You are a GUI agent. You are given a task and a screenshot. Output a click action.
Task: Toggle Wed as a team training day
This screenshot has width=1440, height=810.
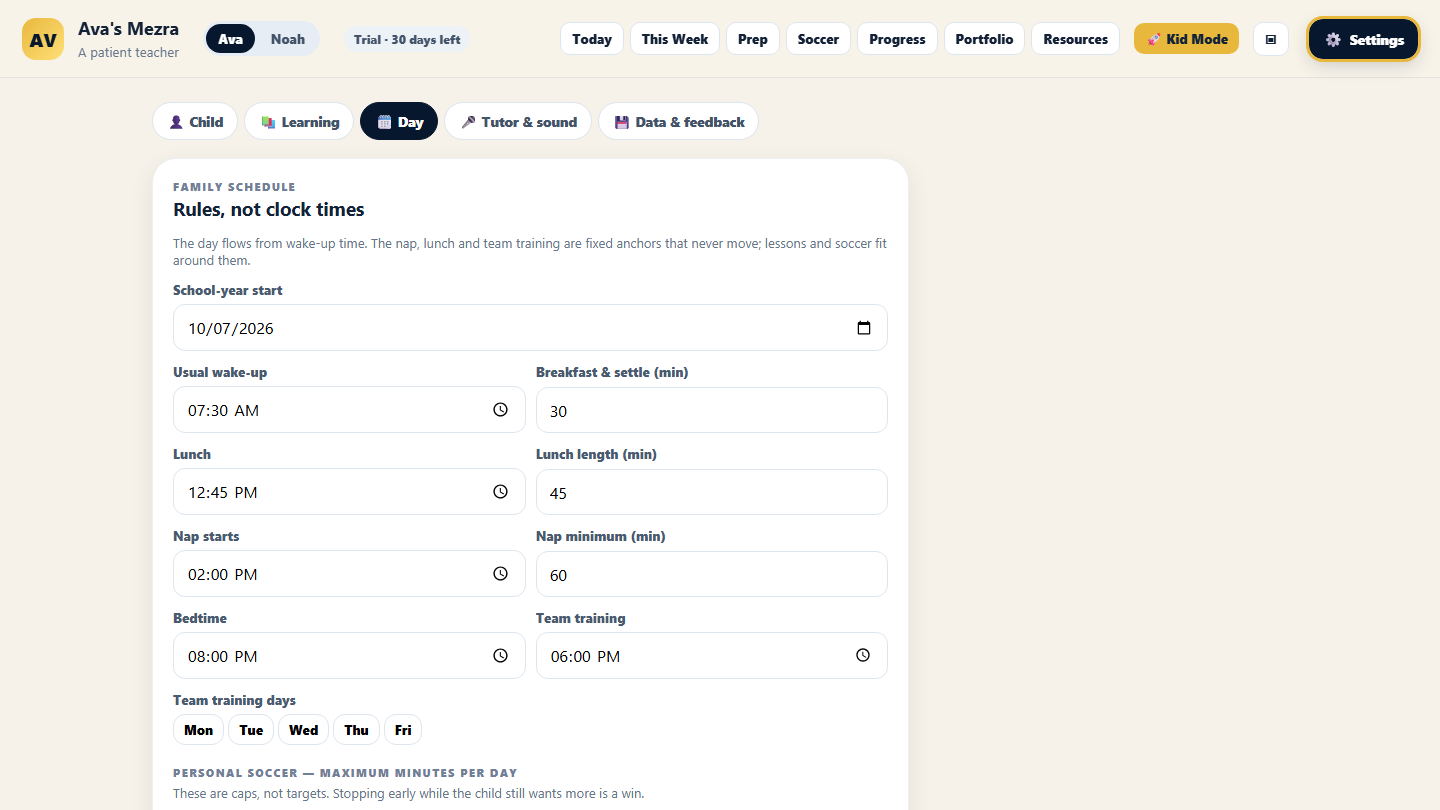(303, 730)
